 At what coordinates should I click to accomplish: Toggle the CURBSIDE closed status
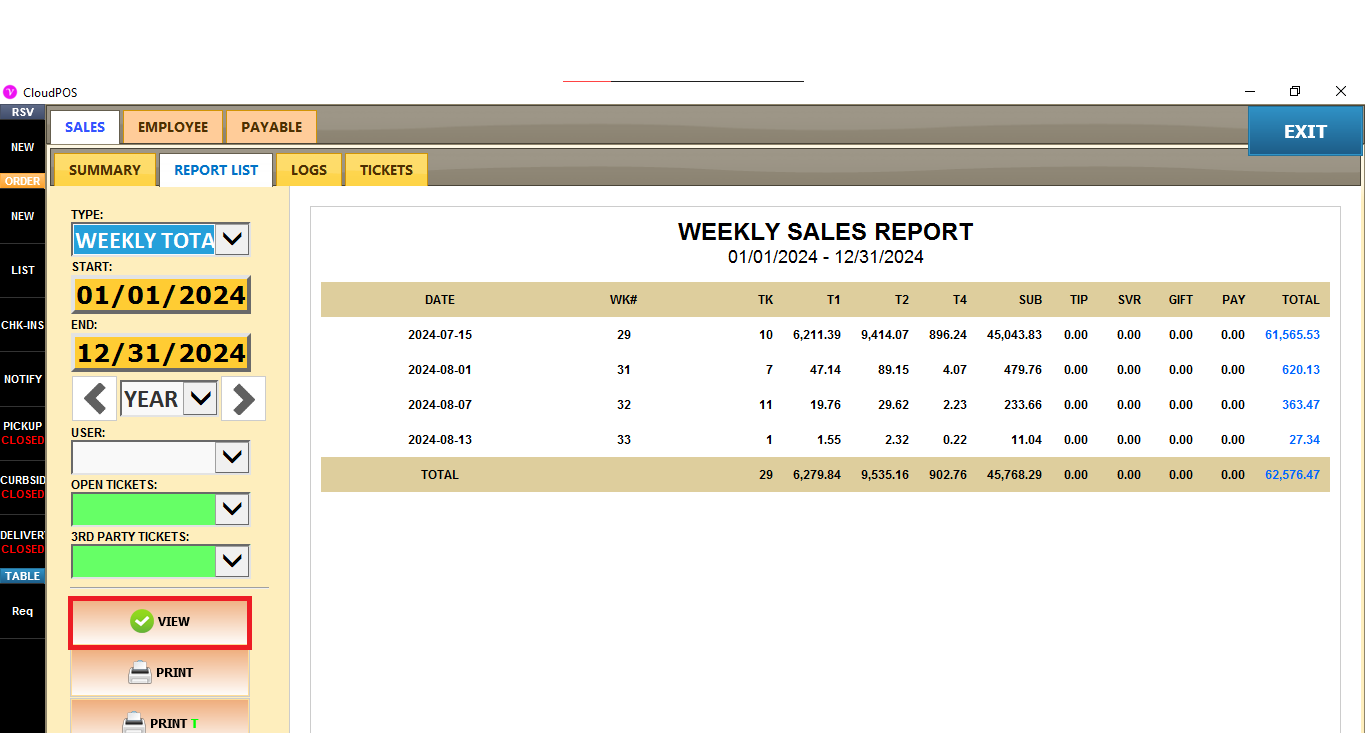click(22, 487)
